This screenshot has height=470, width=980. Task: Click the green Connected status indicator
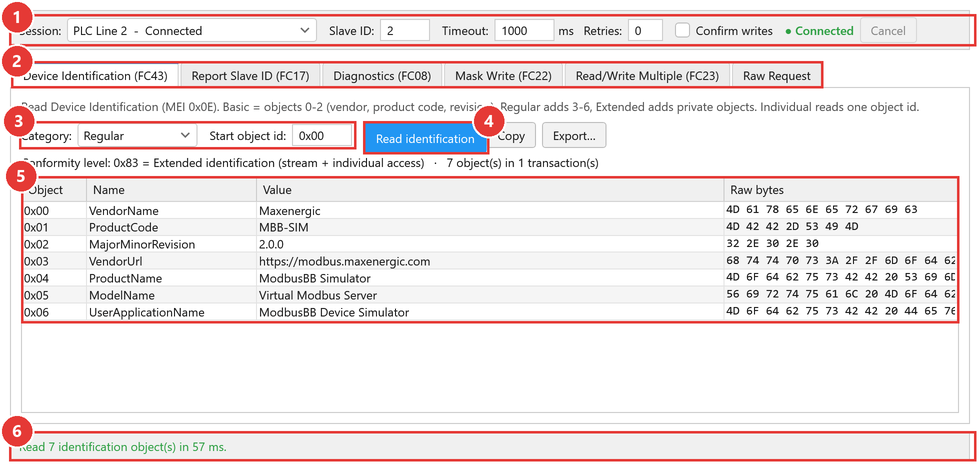819,31
